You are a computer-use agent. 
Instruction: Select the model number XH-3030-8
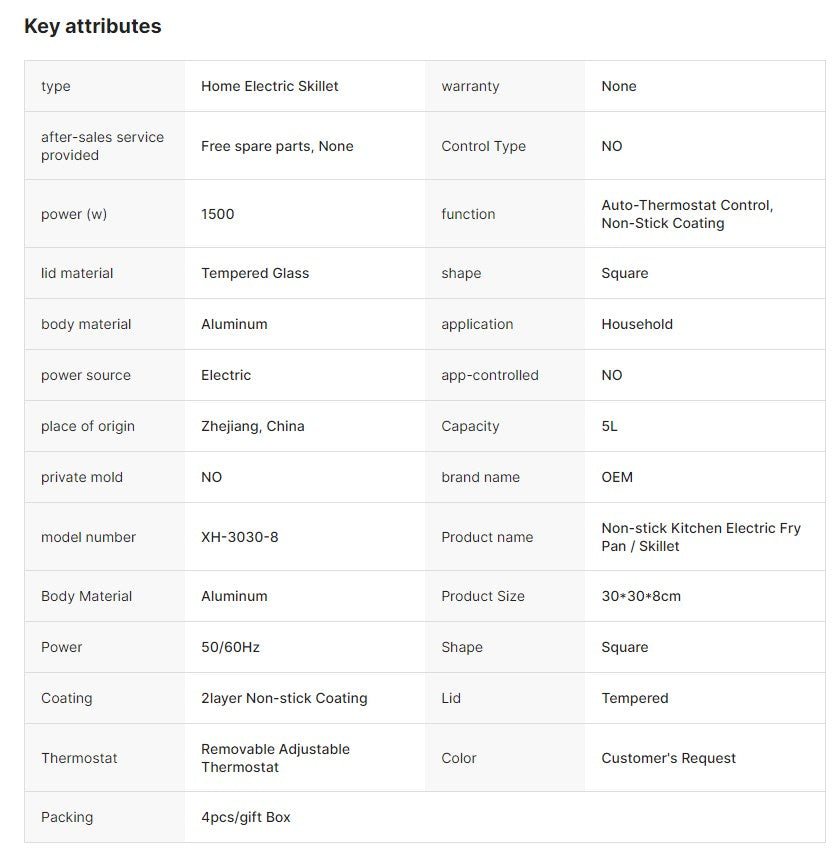pyautogui.click(x=240, y=537)
